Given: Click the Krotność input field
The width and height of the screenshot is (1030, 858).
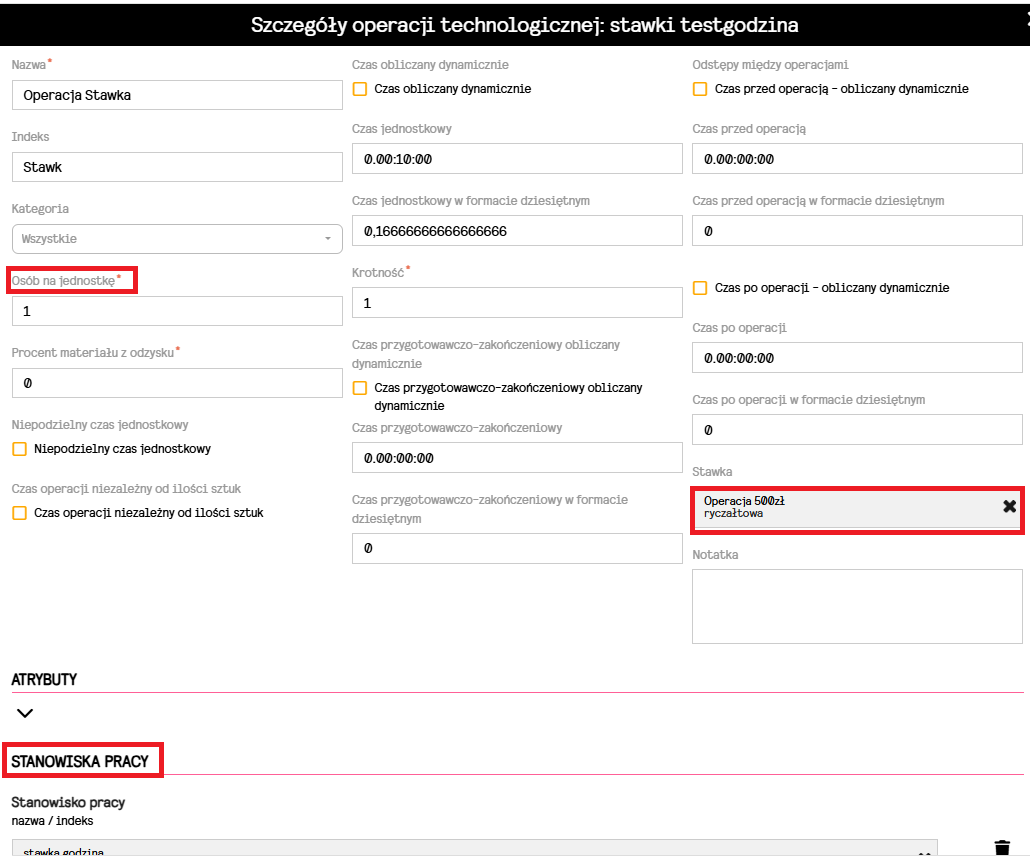Looking at the screenshot, I should 517,303.
